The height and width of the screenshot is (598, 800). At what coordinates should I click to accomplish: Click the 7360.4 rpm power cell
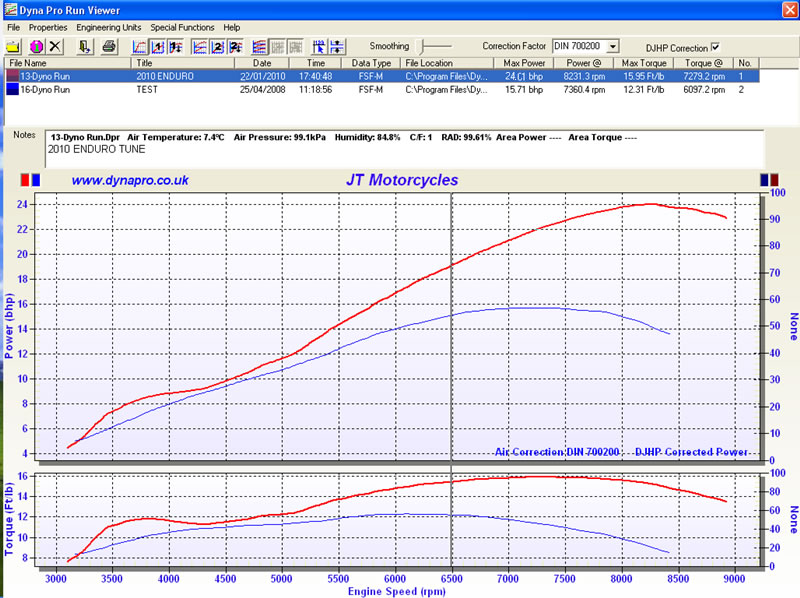(x=584, y=89)
